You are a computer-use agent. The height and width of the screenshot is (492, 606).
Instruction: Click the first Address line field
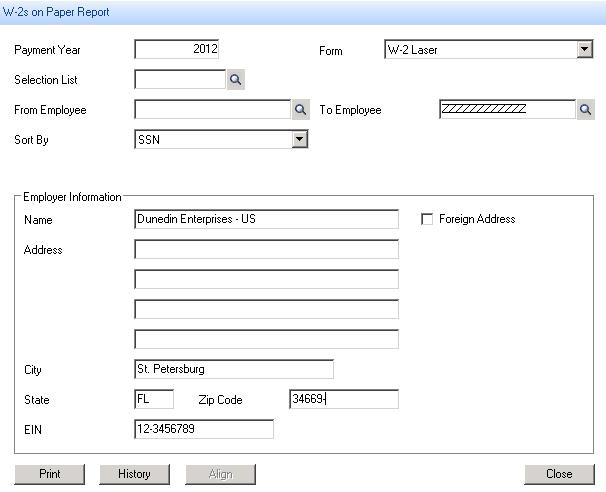tap(265, 249)
